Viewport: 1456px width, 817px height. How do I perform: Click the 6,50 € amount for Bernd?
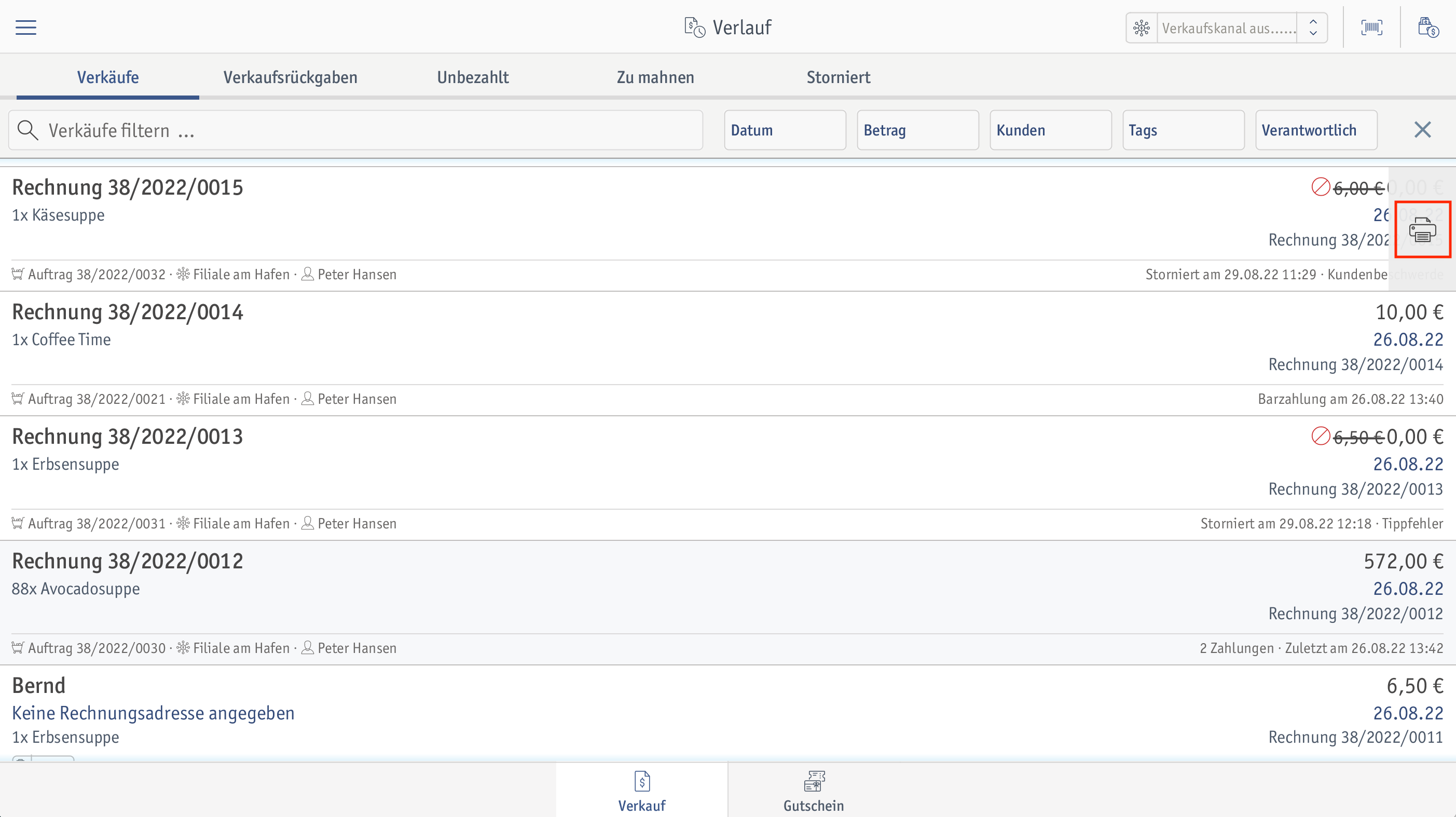click(x=1414, y=686)
